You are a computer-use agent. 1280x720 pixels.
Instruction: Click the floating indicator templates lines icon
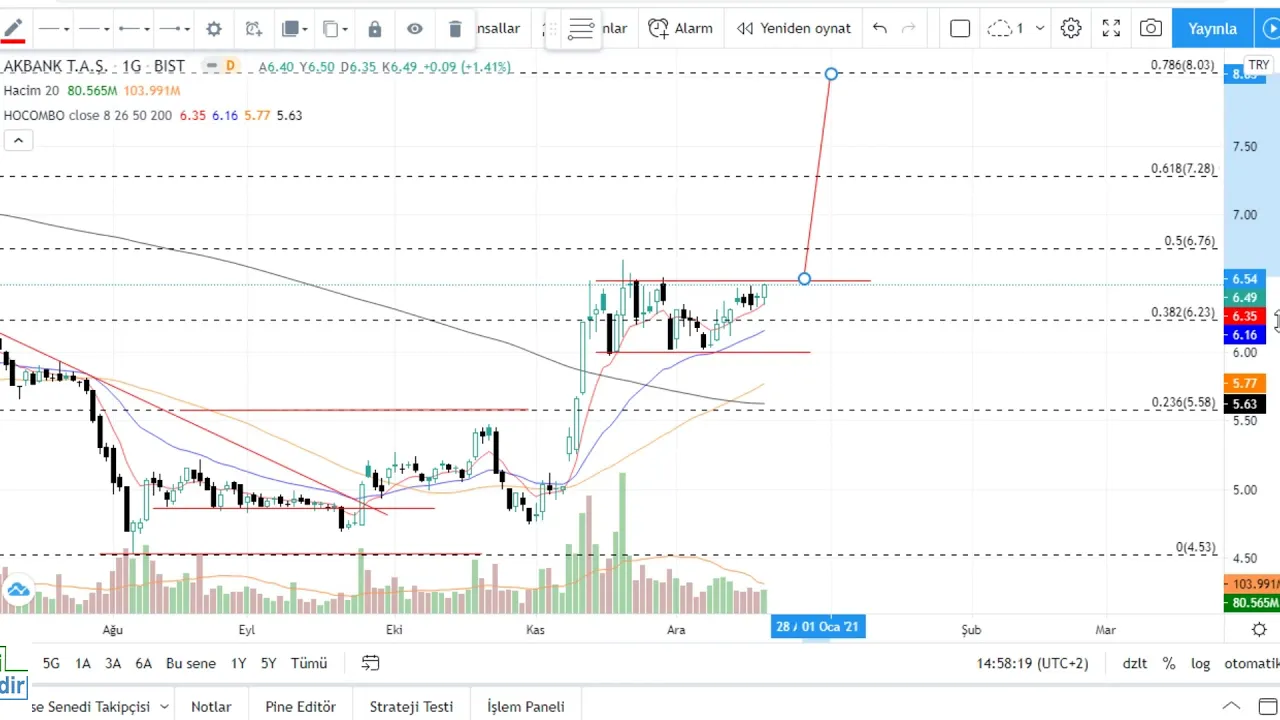coord(581,29)
